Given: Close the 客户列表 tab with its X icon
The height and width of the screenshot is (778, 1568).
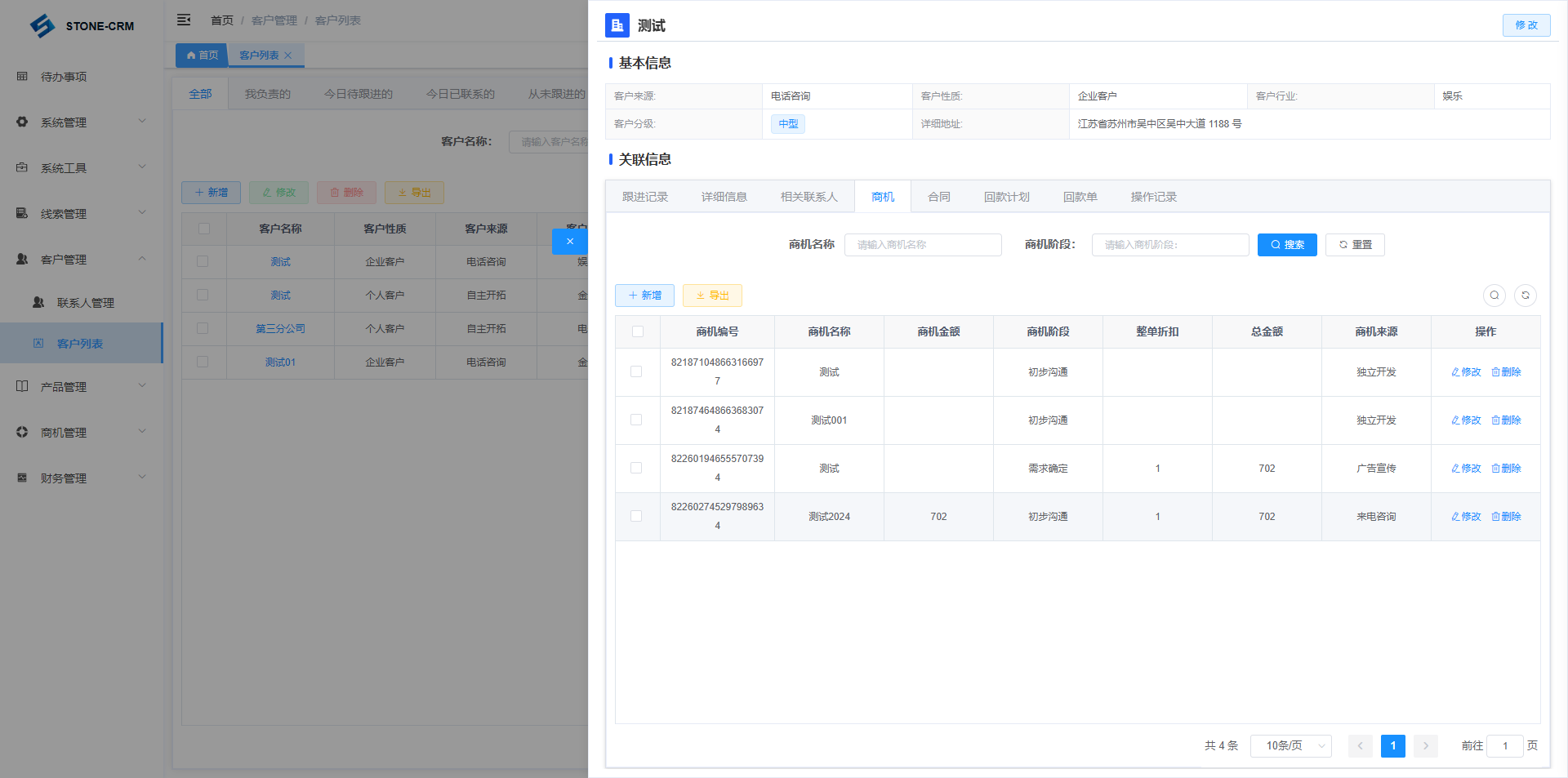Looking at the screenshot, I should click(x=287, y=56).
